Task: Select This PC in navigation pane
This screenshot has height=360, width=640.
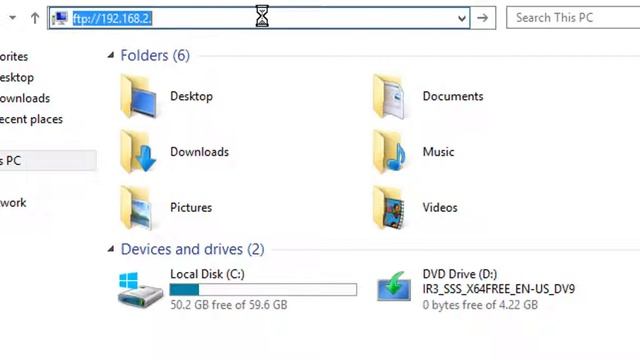Action: pyautogui.click(x=48, y=160)
